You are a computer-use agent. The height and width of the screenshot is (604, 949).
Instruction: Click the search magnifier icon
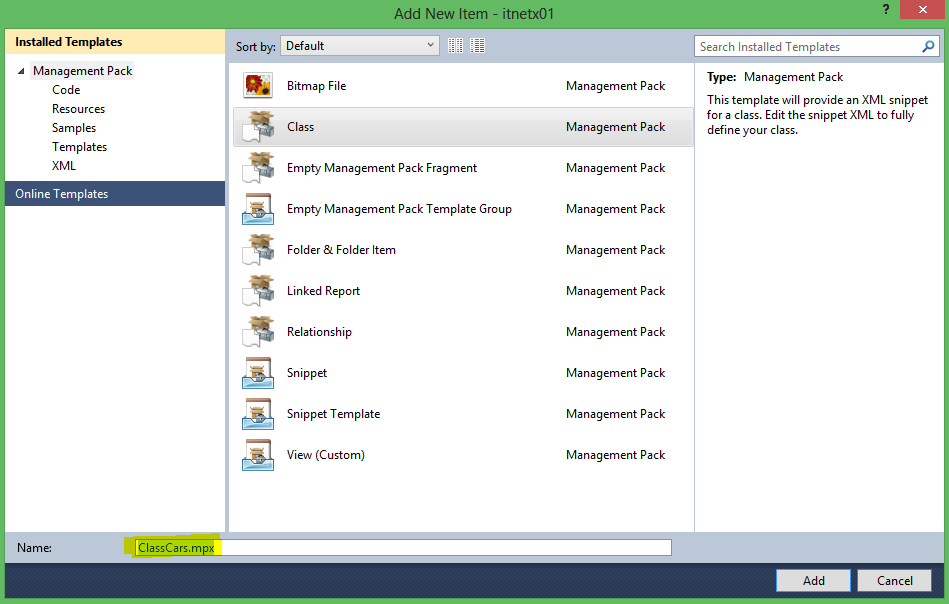929,46
